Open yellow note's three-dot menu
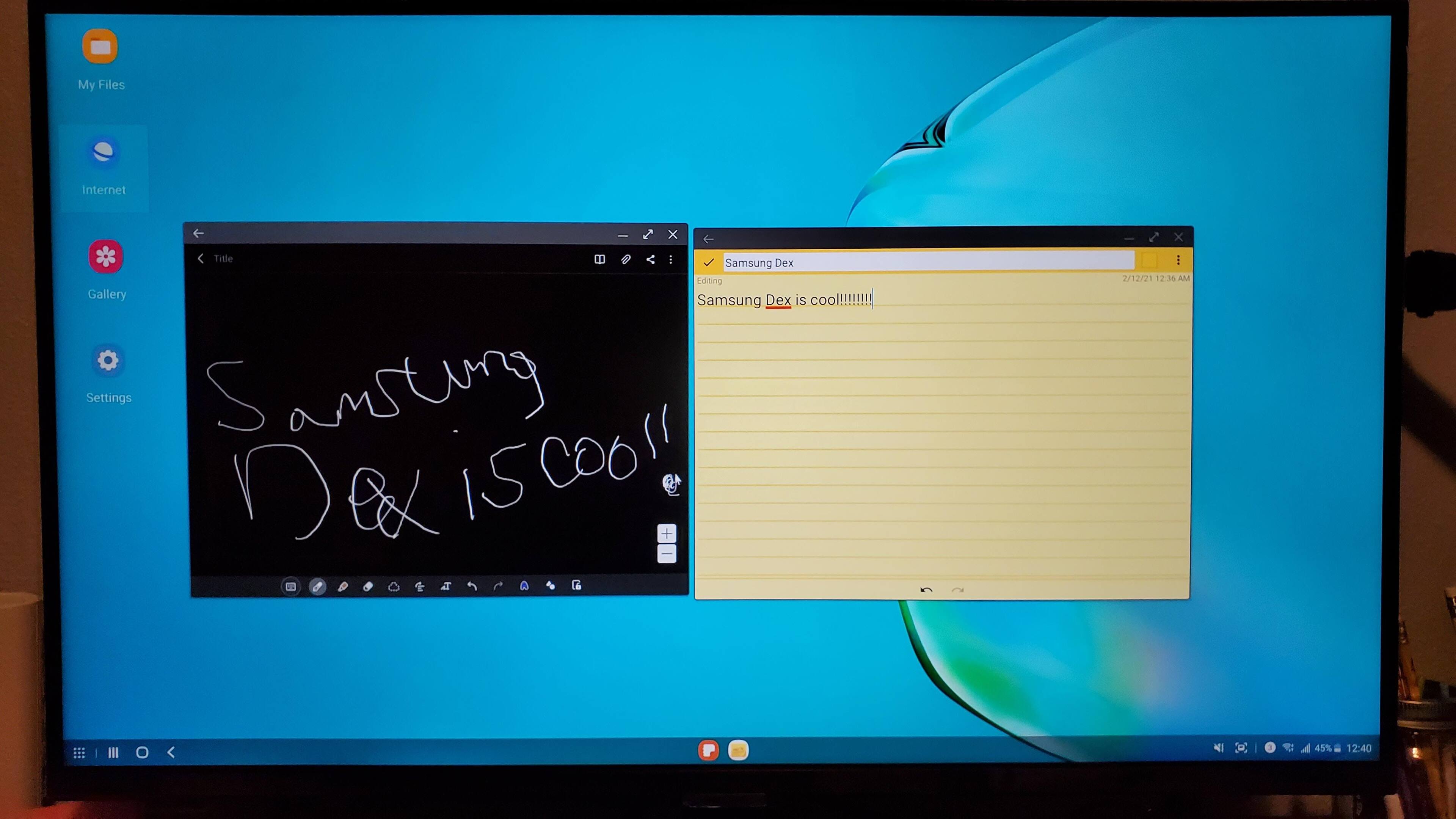Viewport: 1456px width, 819px height. (1178, 260)
